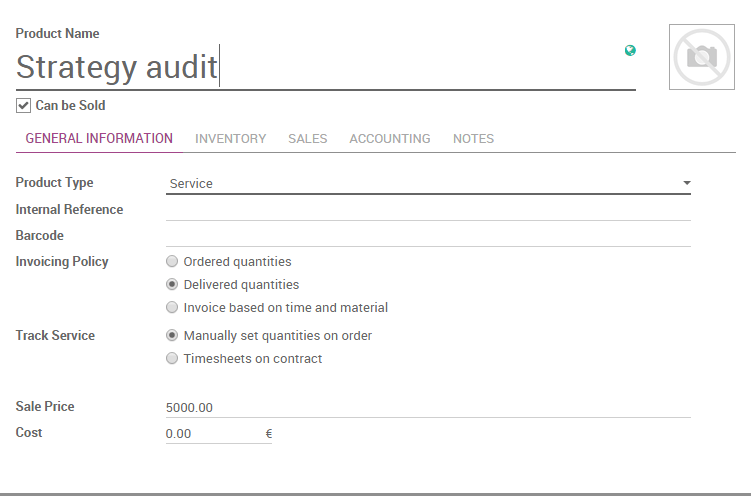This screenshot has width=751, height=496.
Task: Select Ordered quantities invoicing policy
Action: tap(173, 262)
